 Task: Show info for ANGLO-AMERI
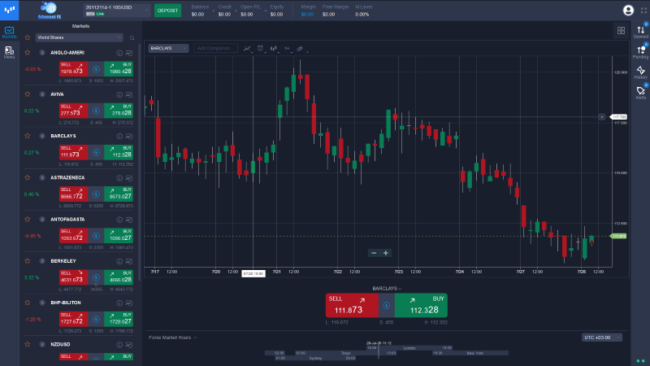[119, 53]
